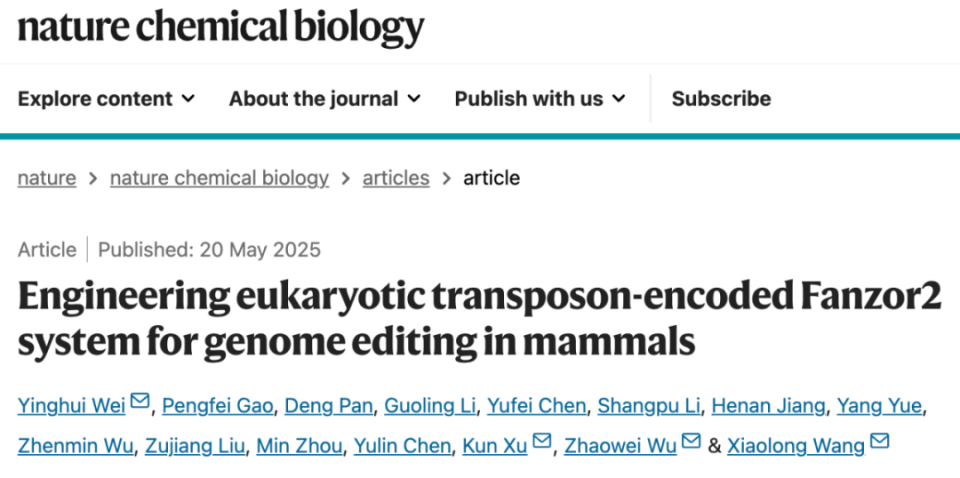Open the nature chemical biology breadcrumb link
Viewport: 960px width, 478px height.
pos(219,178)
